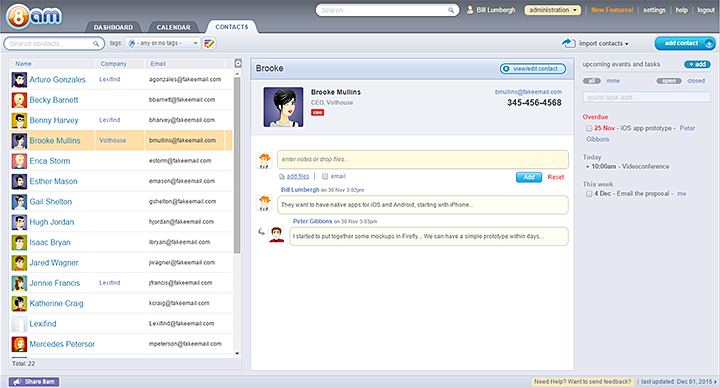
Task: Expand the import contacts menu
Action: tap(603, 44)
